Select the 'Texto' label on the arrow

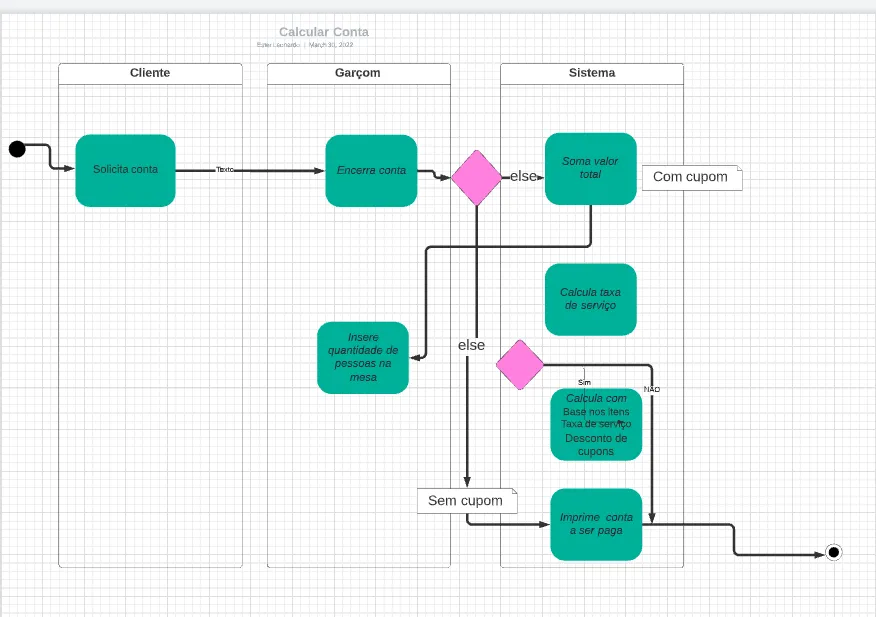(x=225, y=170)
